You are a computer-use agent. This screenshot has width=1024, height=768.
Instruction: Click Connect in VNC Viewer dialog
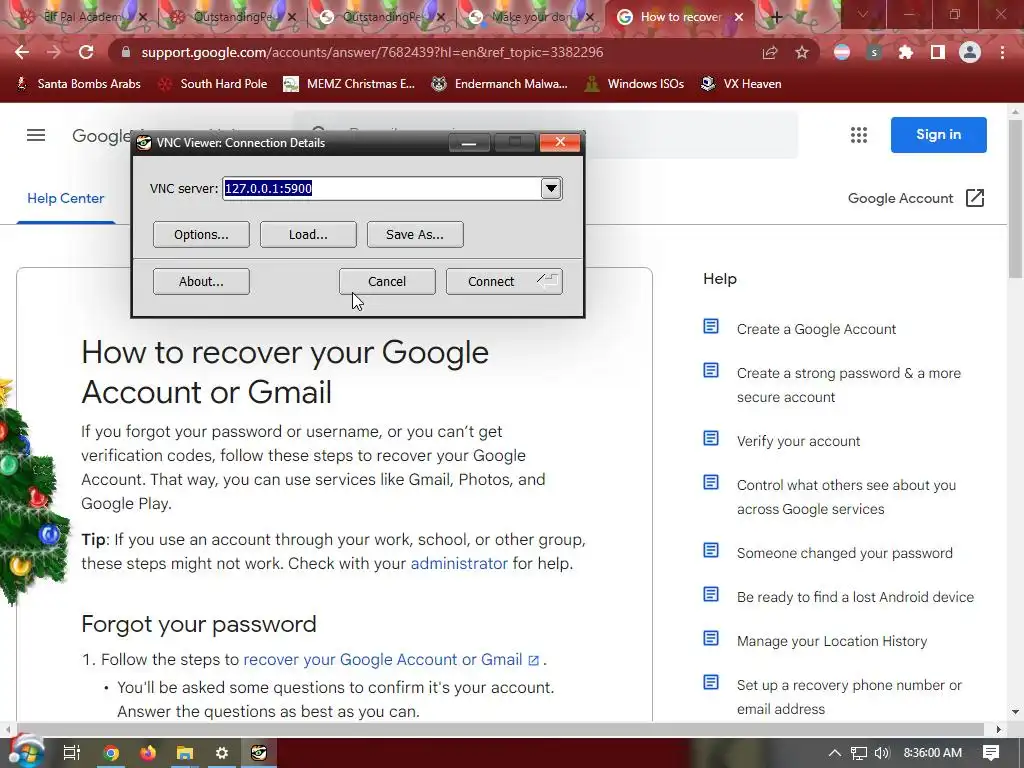[x=504, y=281]
